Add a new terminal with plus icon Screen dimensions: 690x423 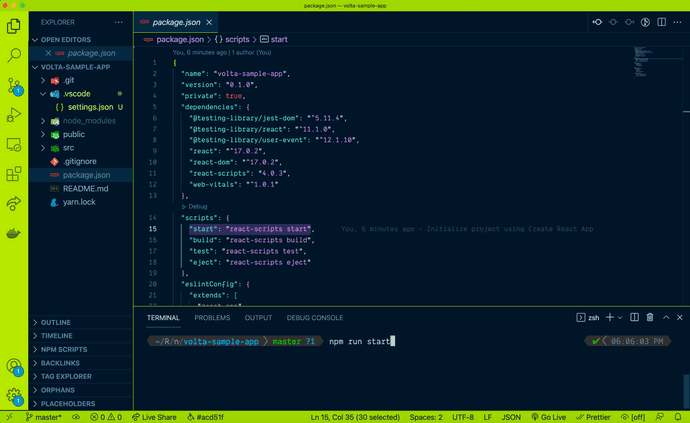click(609, 317)
